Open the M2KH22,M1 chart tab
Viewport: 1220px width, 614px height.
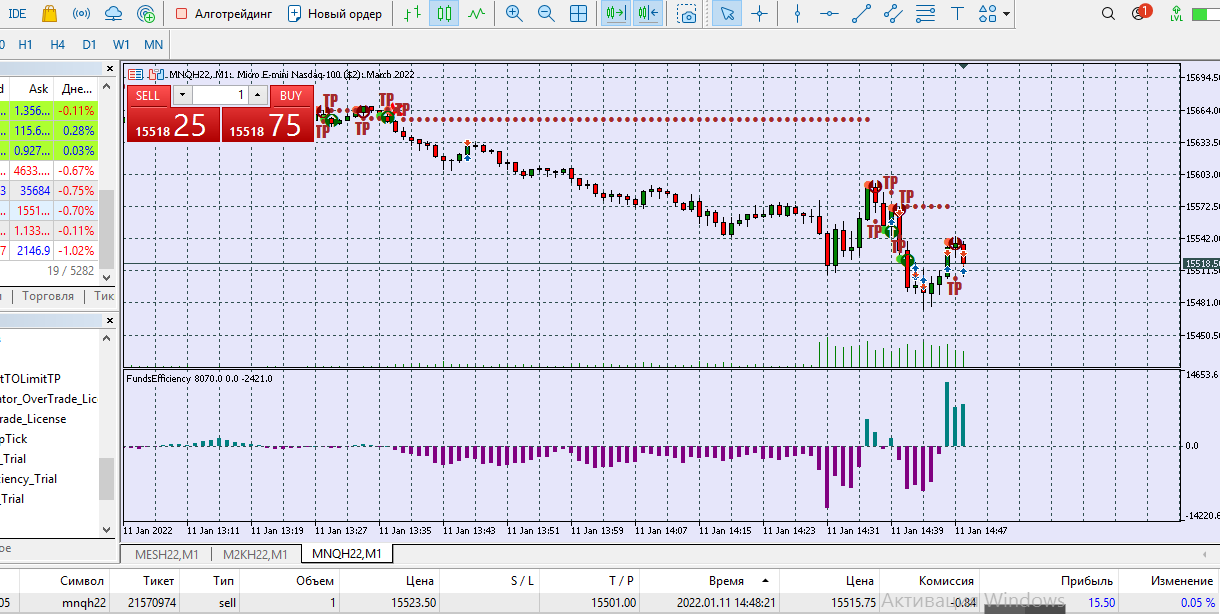coord(255,554)
